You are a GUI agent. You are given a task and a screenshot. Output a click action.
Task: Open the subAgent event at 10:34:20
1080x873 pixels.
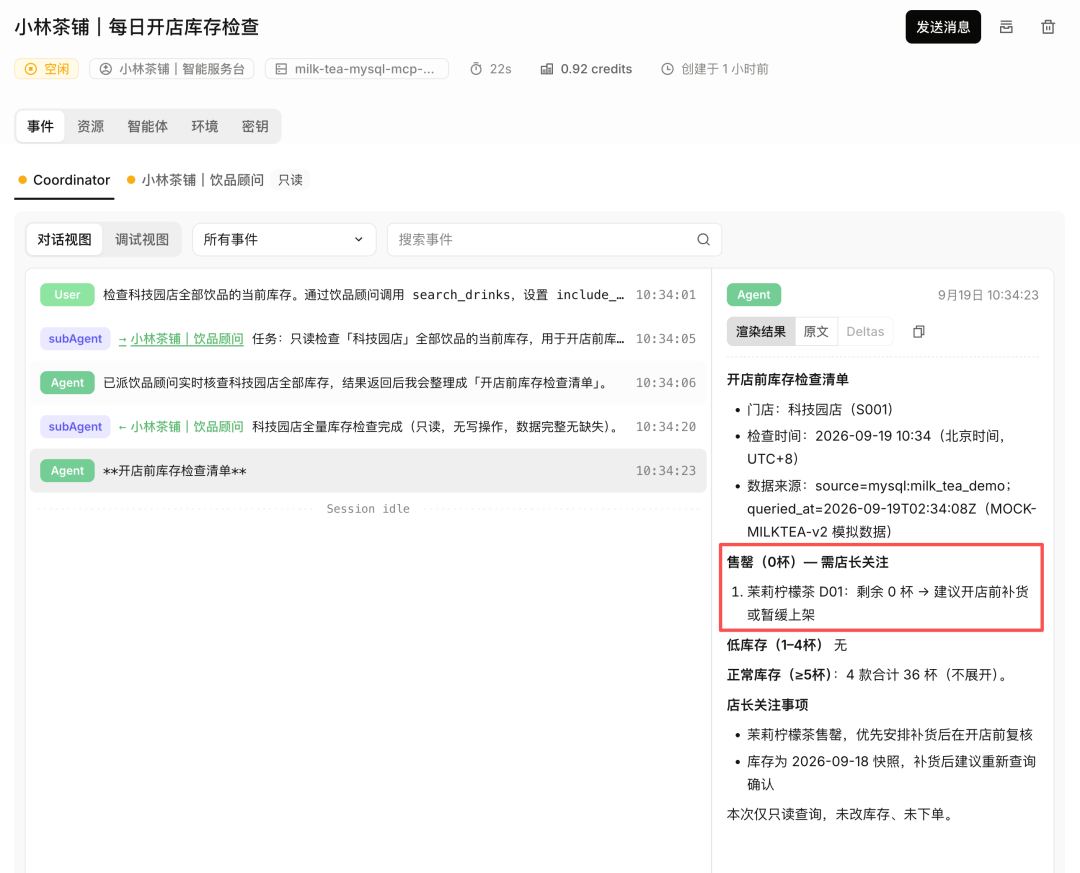[x=368, y=427]
